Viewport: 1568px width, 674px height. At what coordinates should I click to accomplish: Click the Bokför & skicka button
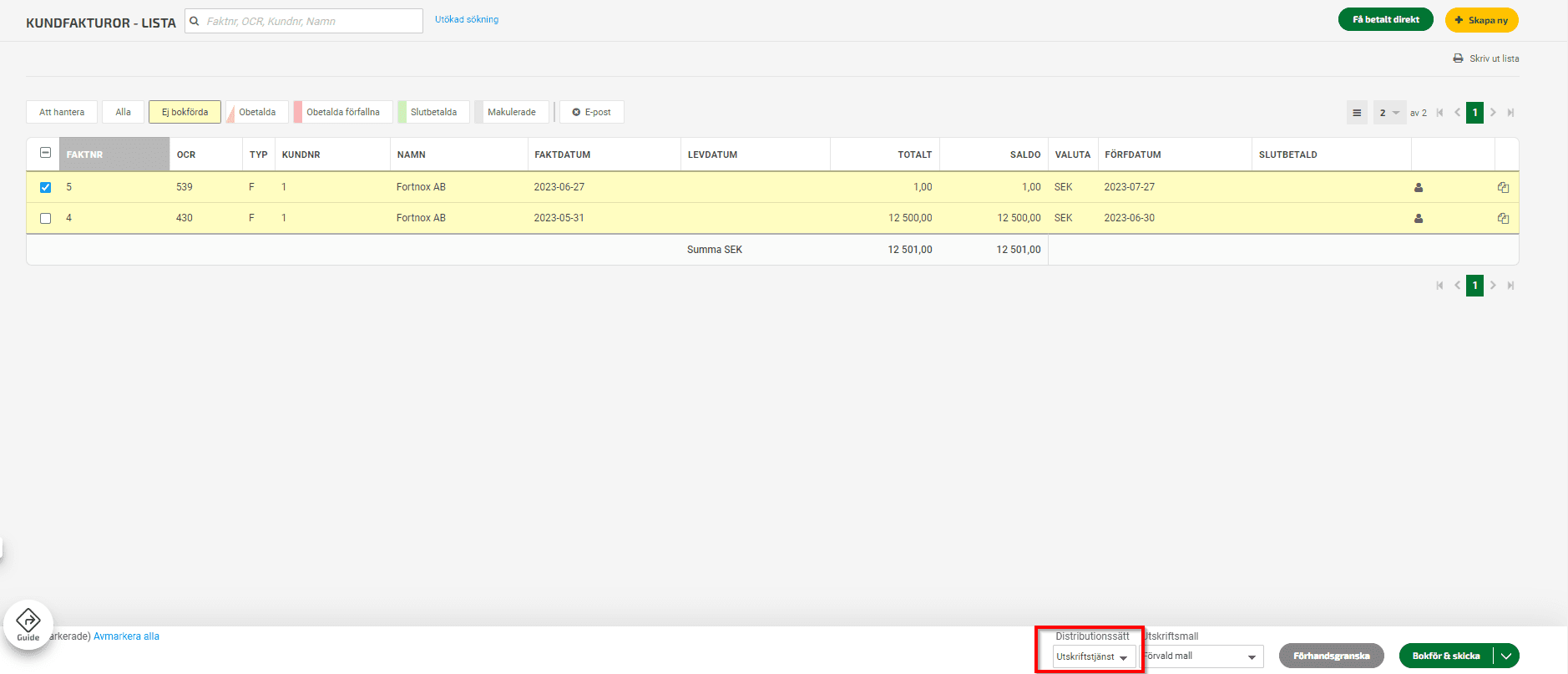tap(1446, 656)
